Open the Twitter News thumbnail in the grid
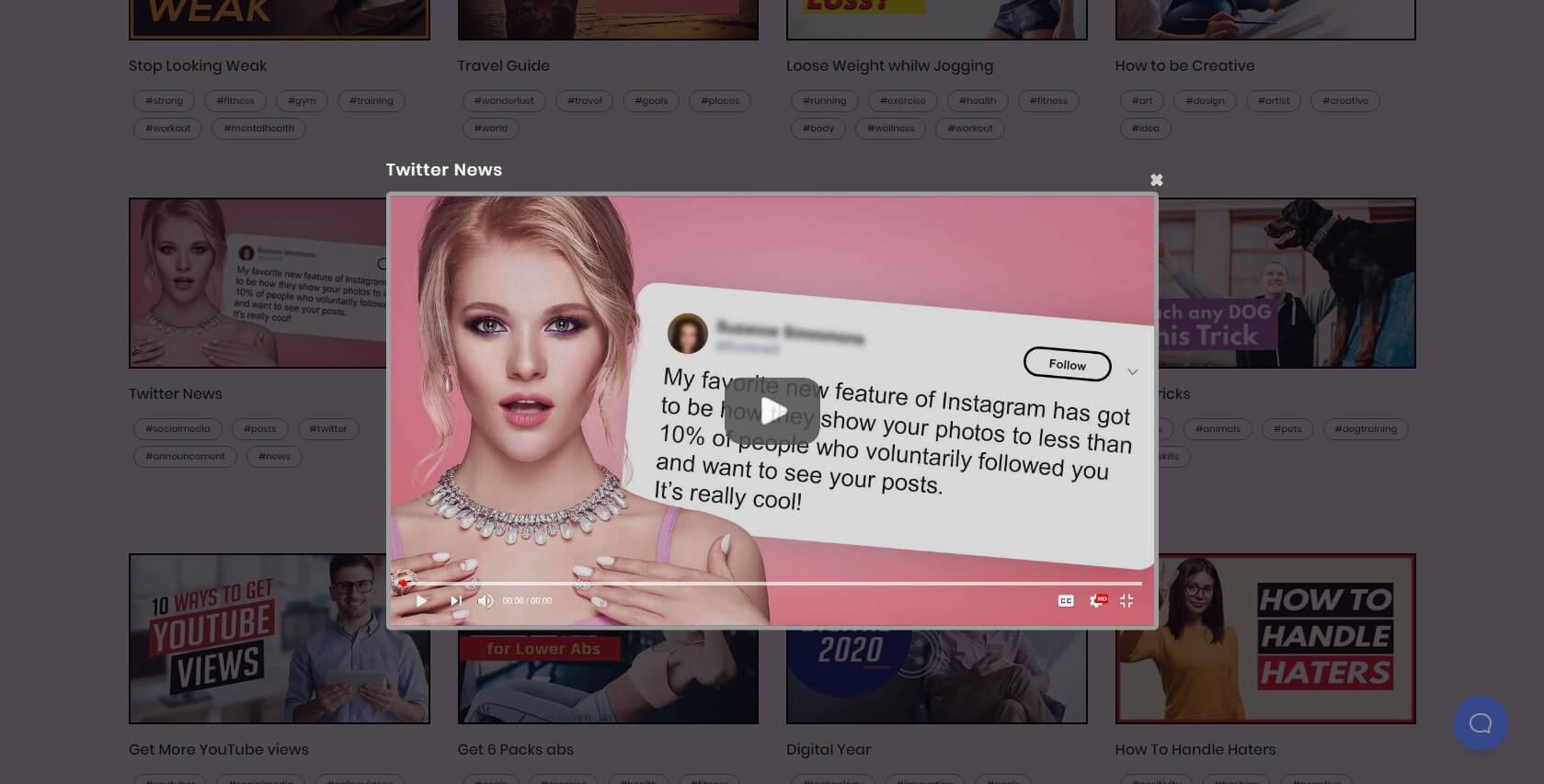 [x=257, y=283]
